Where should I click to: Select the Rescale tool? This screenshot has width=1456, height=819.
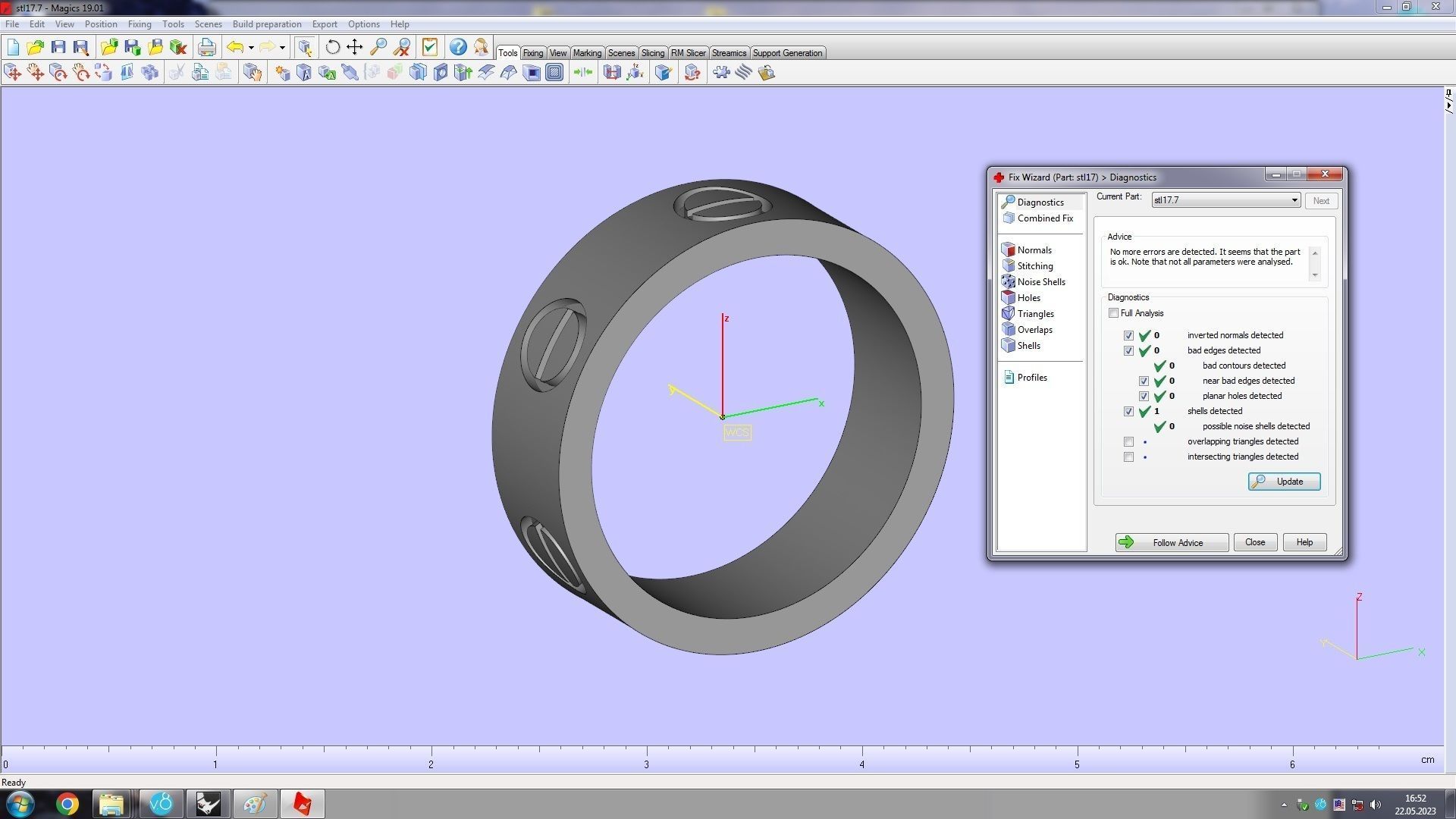103,72
